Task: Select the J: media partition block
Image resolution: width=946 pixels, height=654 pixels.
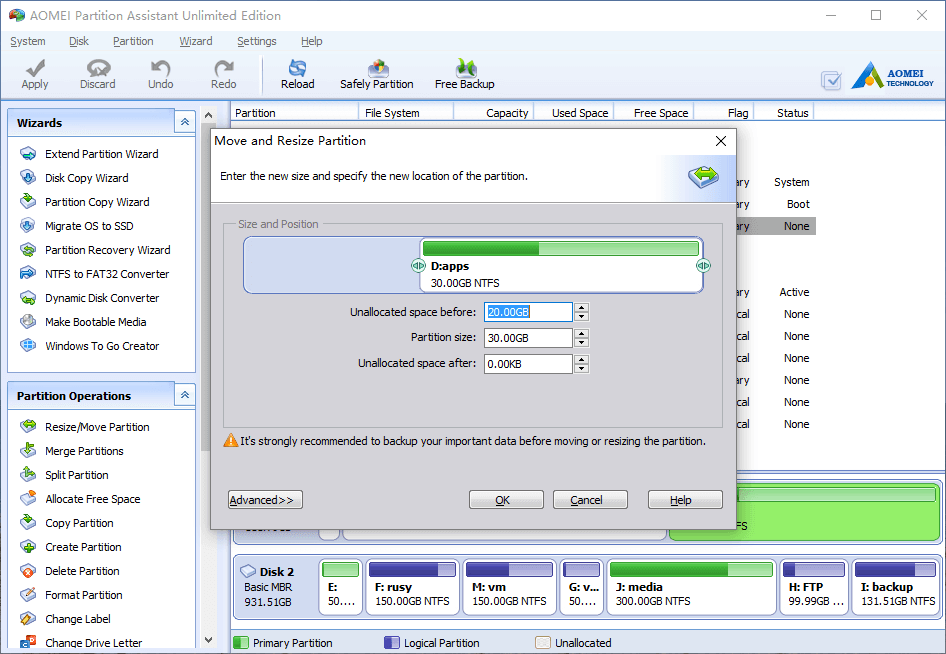Action: coord(691,586)
